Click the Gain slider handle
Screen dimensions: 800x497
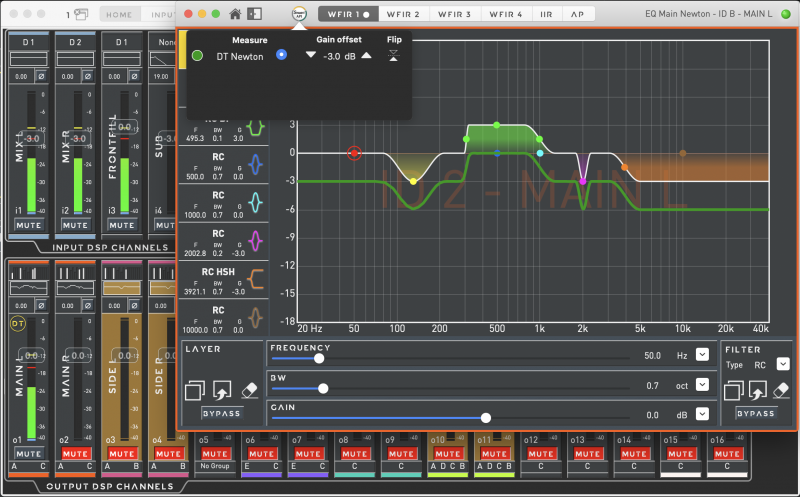click(486, 418)
